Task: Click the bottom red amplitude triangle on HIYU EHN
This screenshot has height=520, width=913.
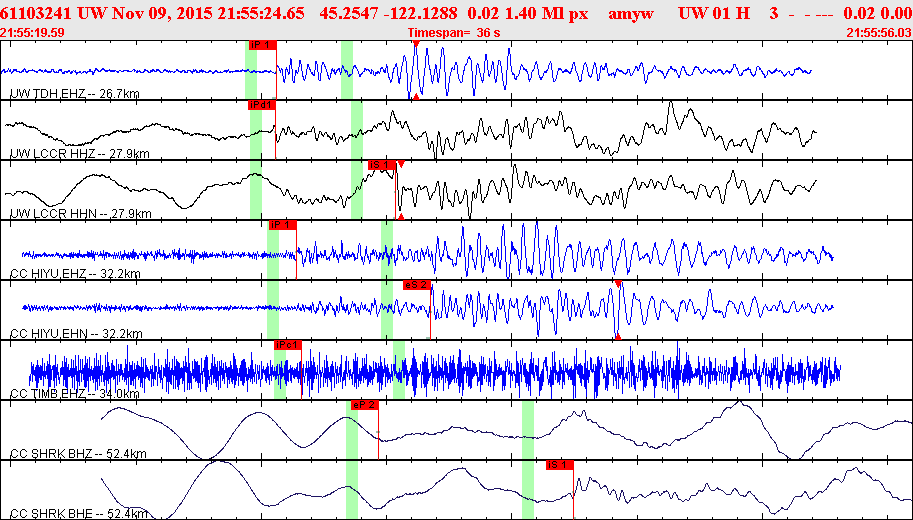Action: pos(618,337)
